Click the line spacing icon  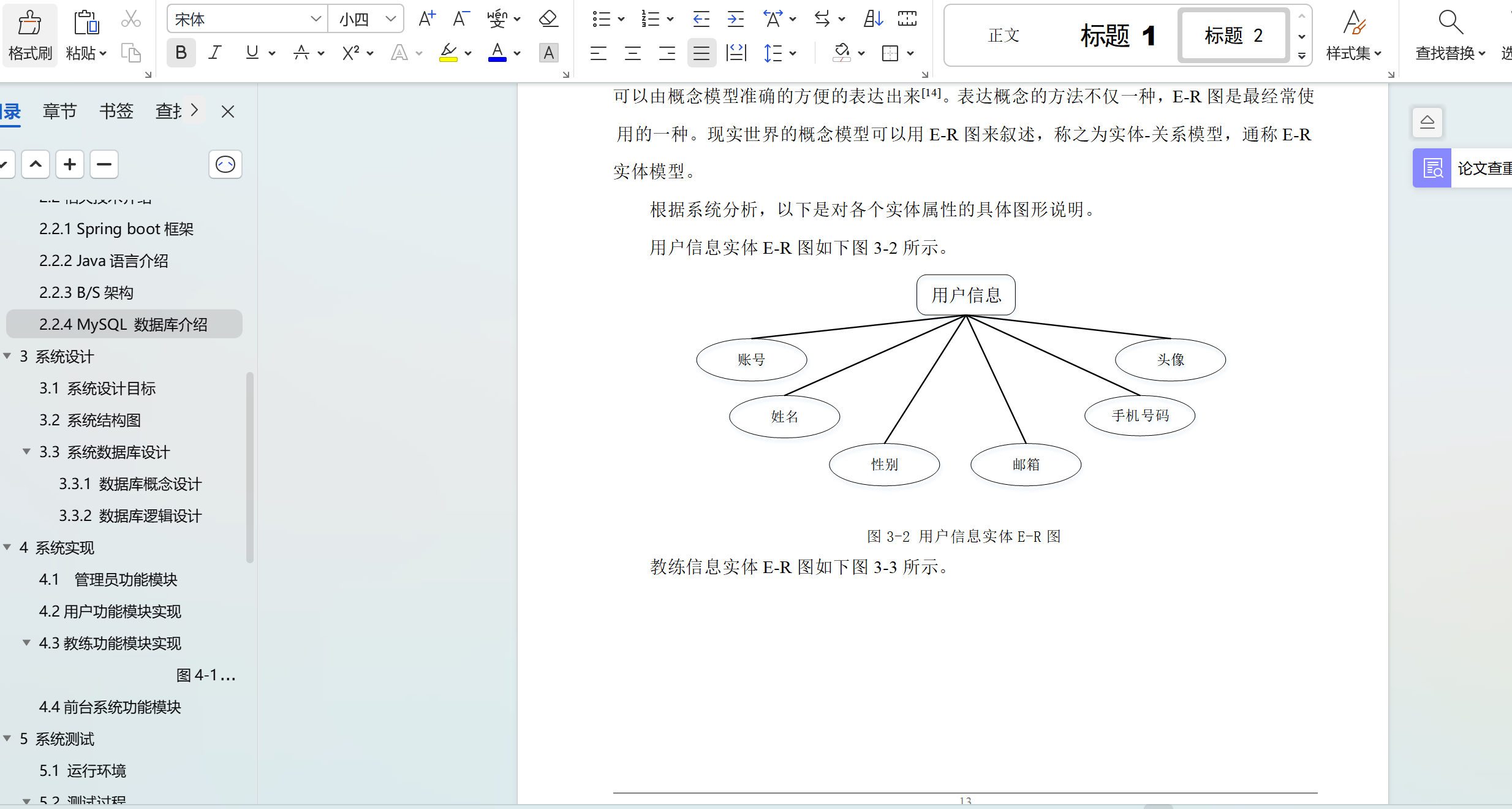point(773,53)
